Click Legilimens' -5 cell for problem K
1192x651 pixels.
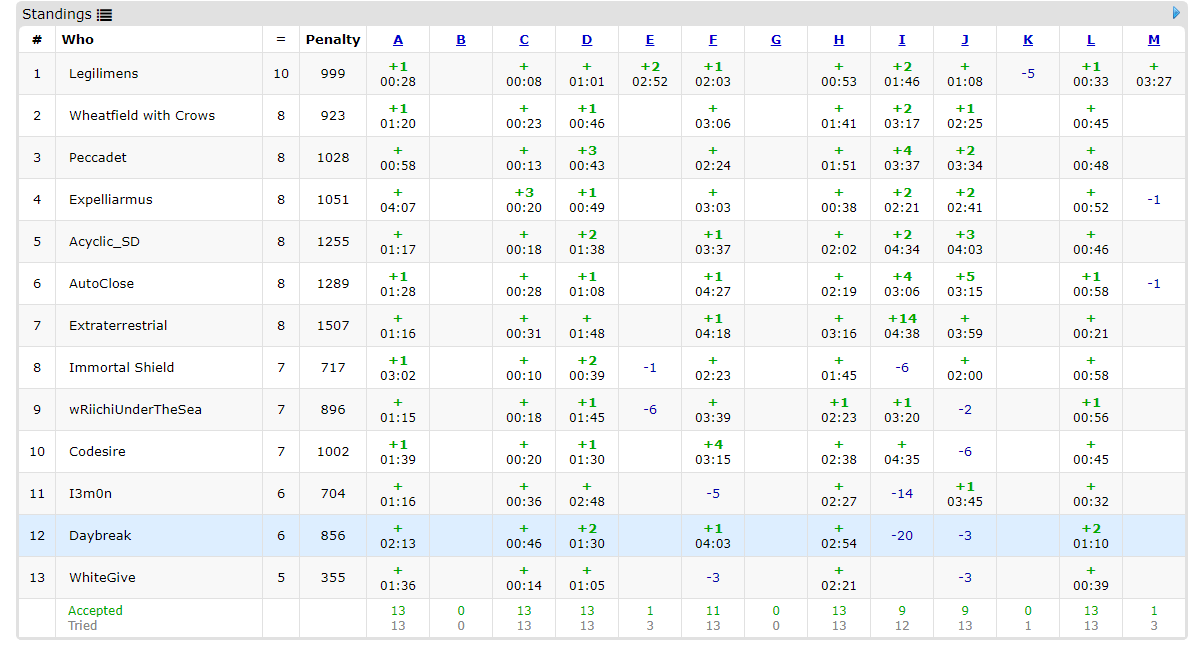1028,74
